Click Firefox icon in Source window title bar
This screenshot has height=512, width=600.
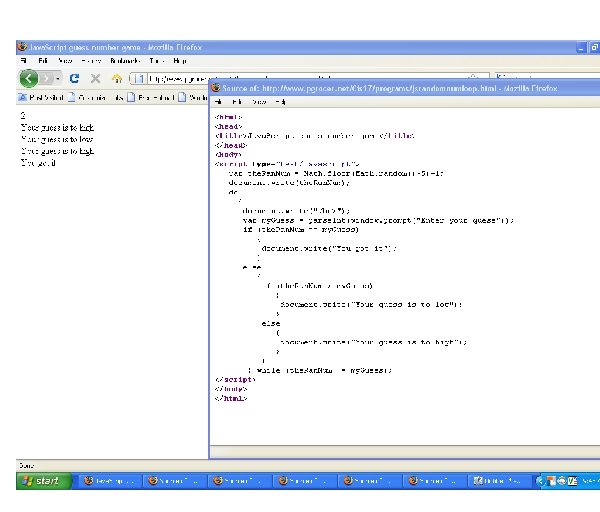pos(216,88)
